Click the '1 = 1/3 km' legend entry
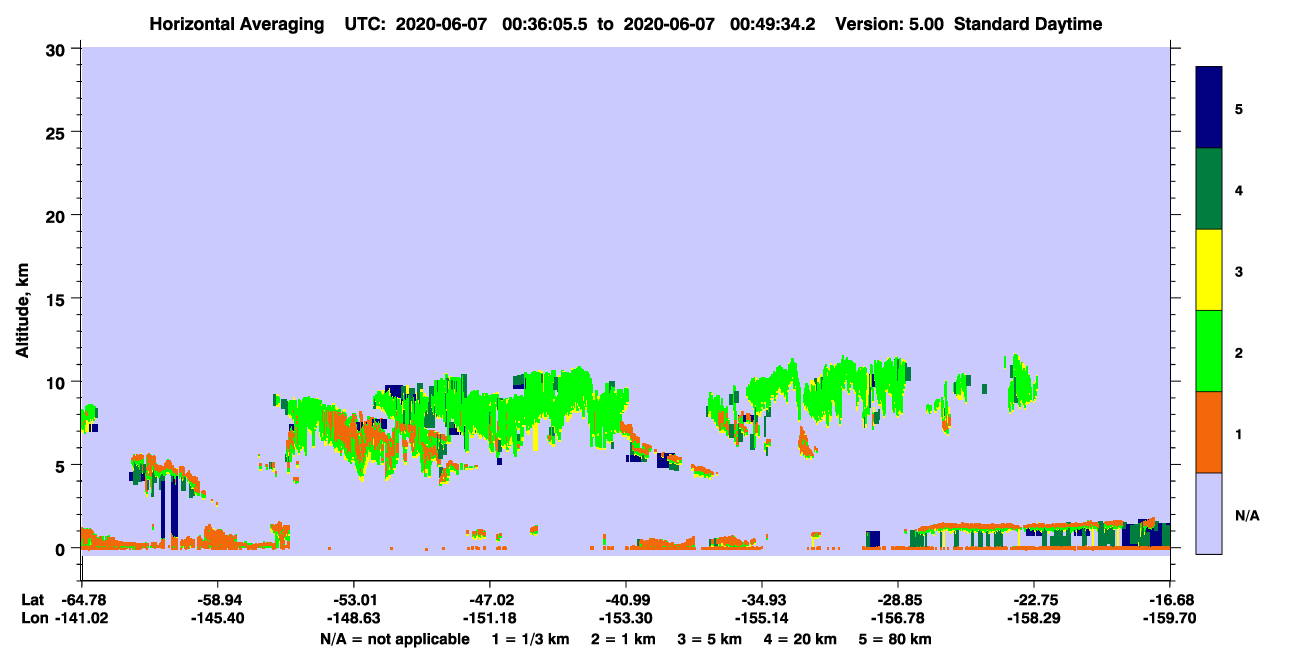The width and height of the screenshot is (1300, 667). pyautogui.click(x=531, y=639)
